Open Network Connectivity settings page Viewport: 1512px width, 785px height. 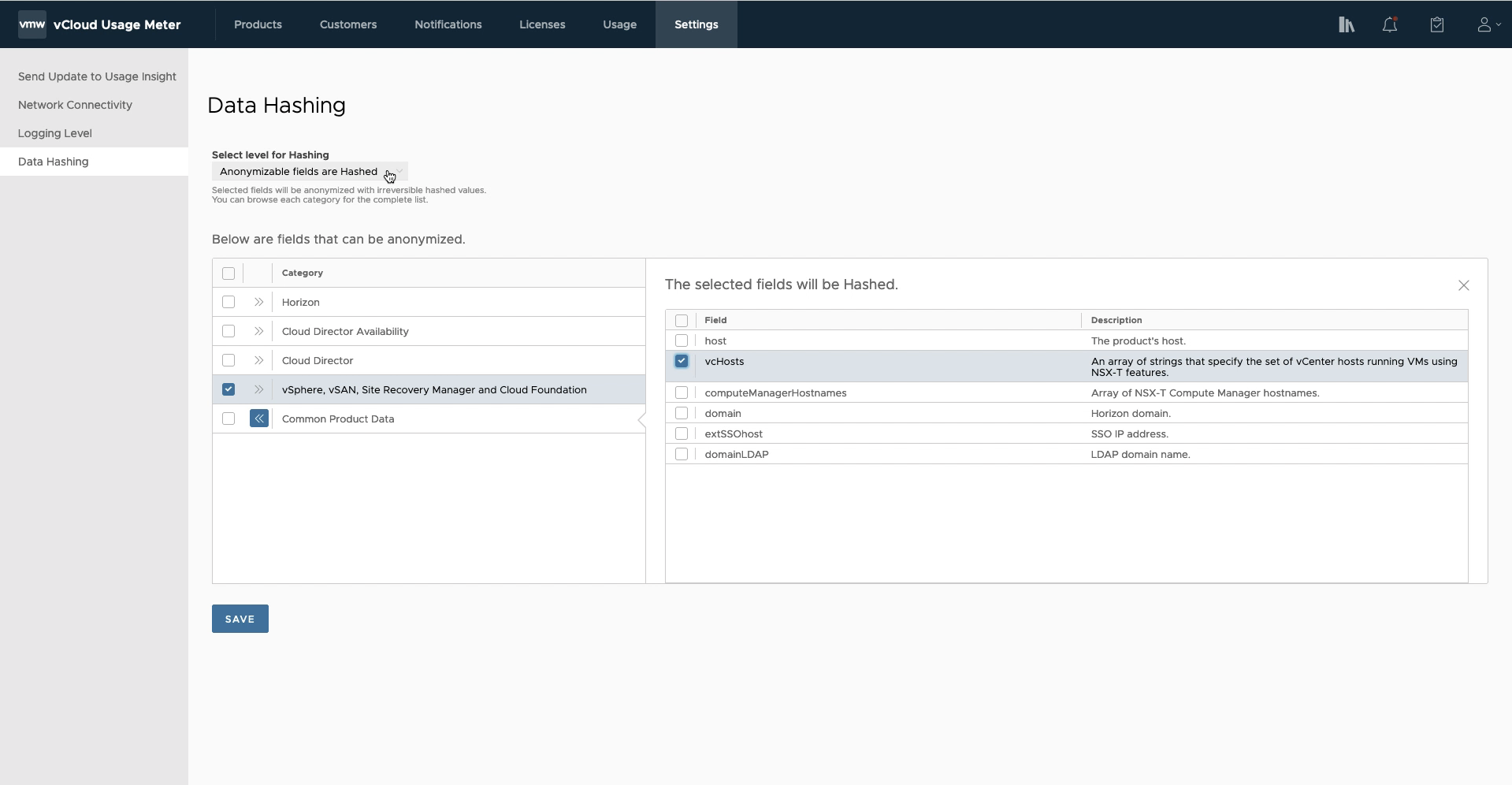pos(75,105)
